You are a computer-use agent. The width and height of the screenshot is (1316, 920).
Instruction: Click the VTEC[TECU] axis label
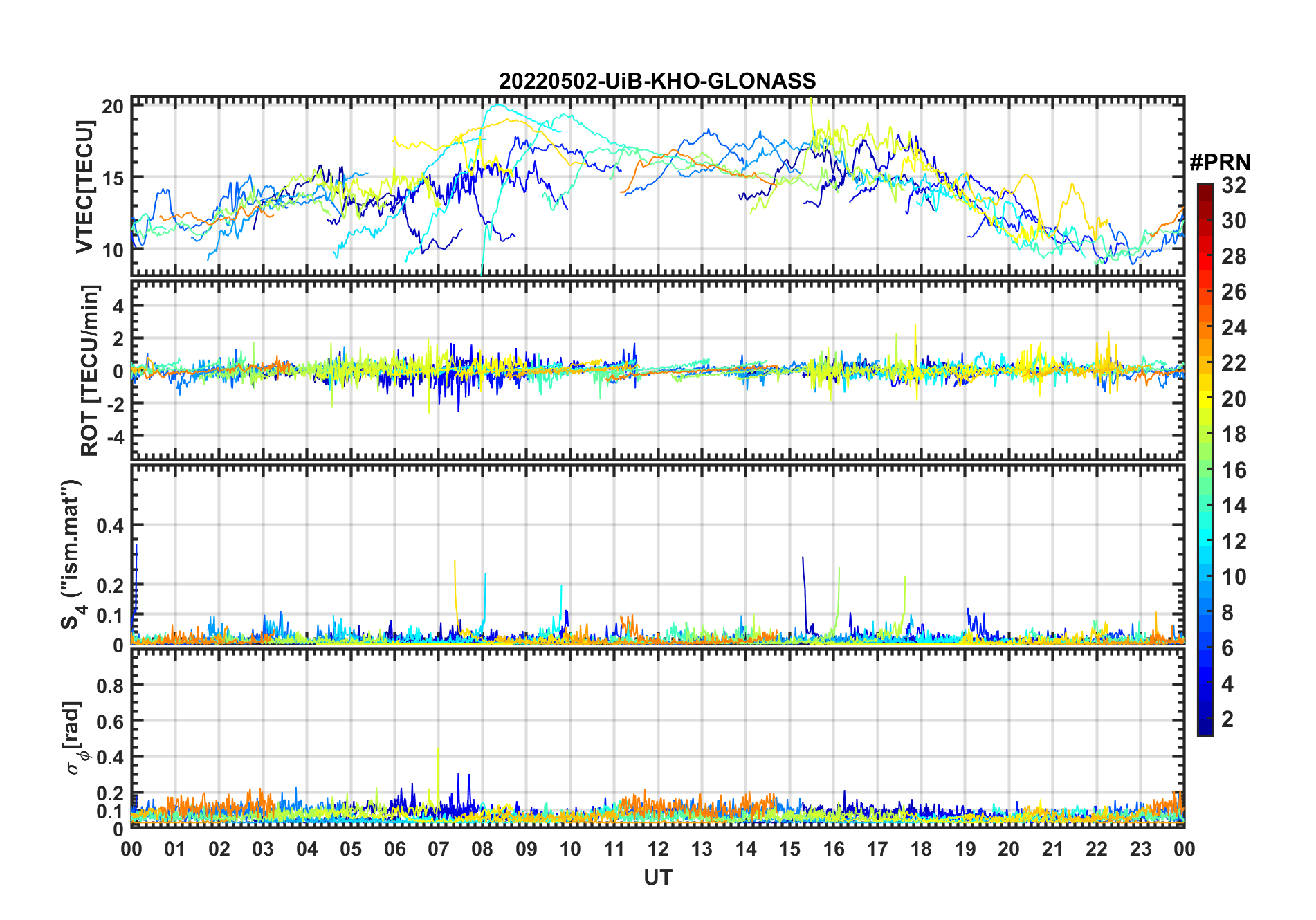click(x=84, y=187)
